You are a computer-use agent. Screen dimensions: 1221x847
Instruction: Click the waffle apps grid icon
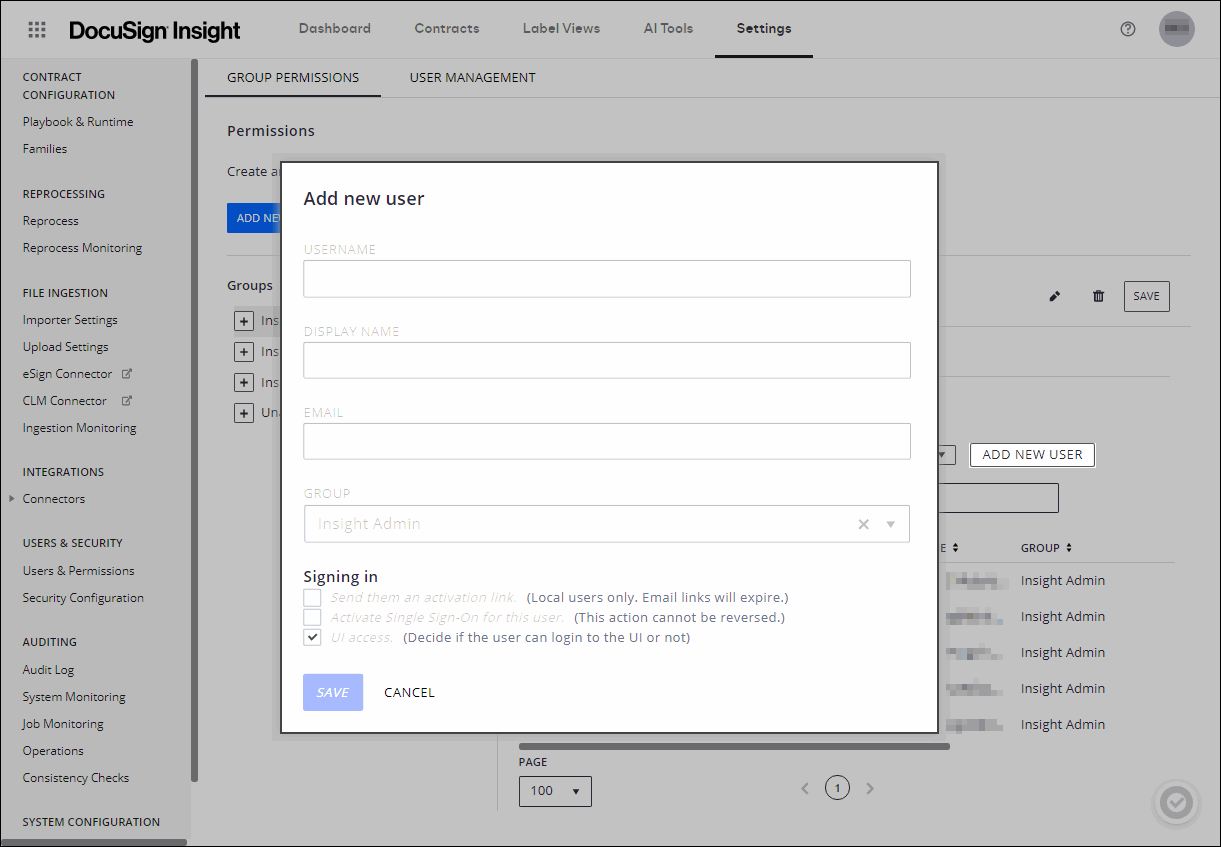37,29
